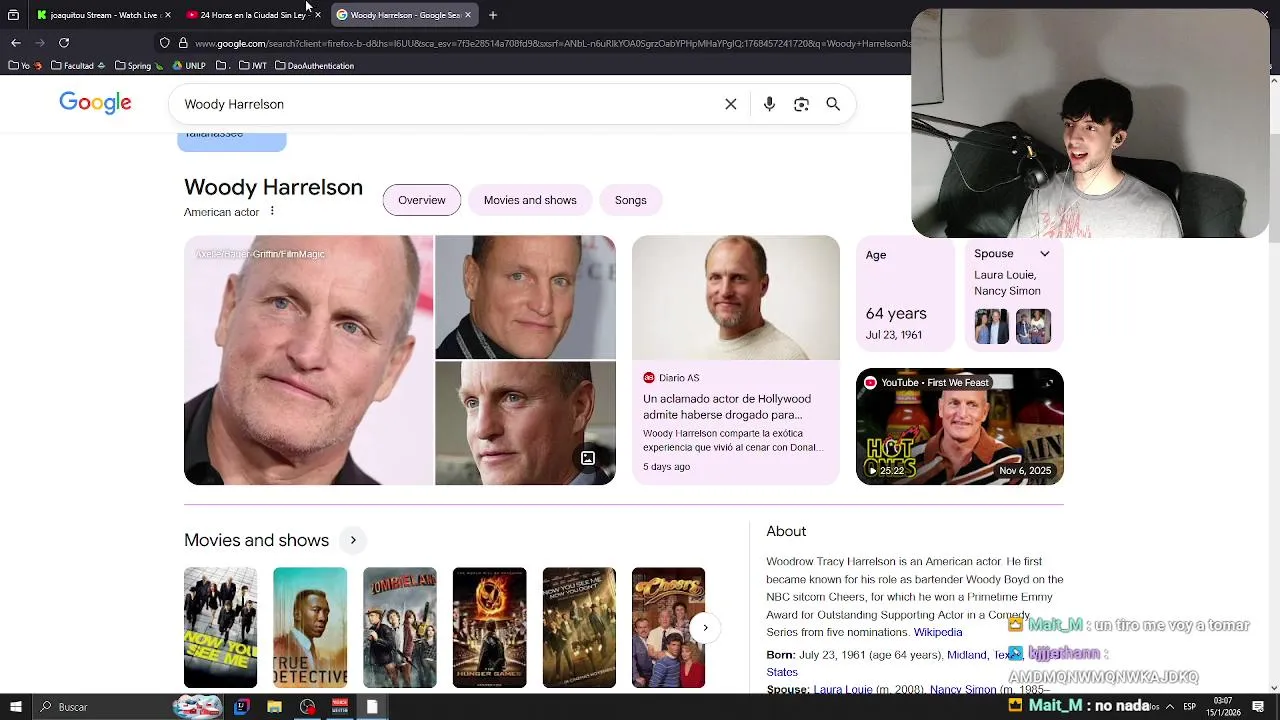Open IntelliJ IDEA icon in taskbar
This screenshot has height=720, width=1280.
click(241, 707)
